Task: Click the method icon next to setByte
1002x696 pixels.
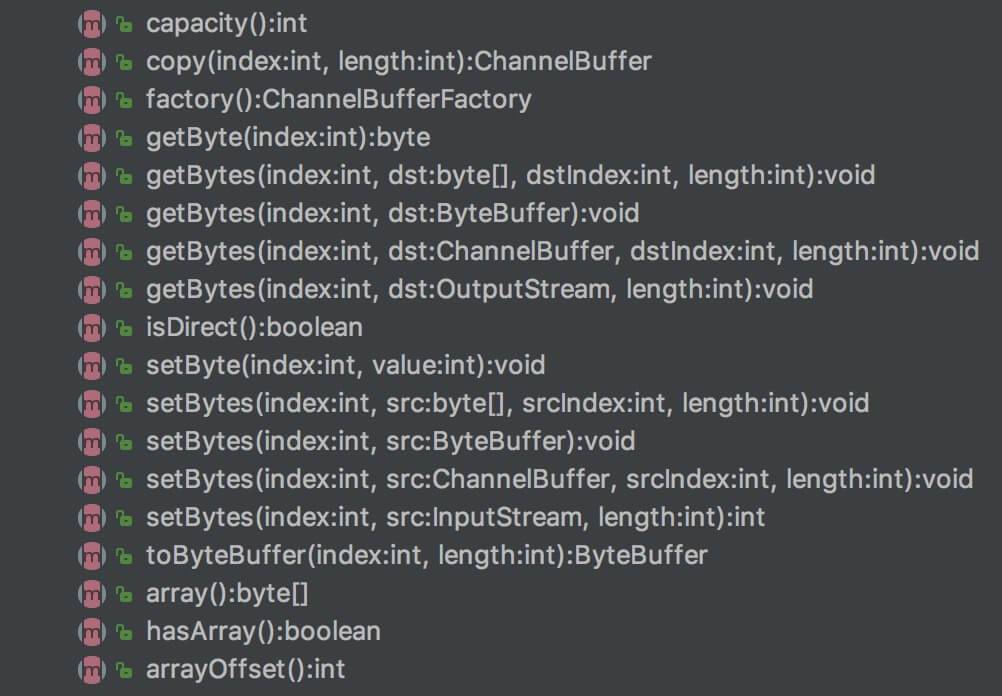Action: (91, 365)
